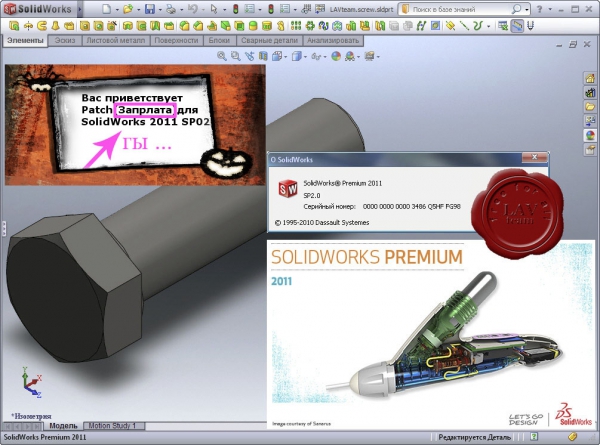Click the first Rebuild traffic light icon
Screen dimensions: 600x445
(x=236, y=9)
